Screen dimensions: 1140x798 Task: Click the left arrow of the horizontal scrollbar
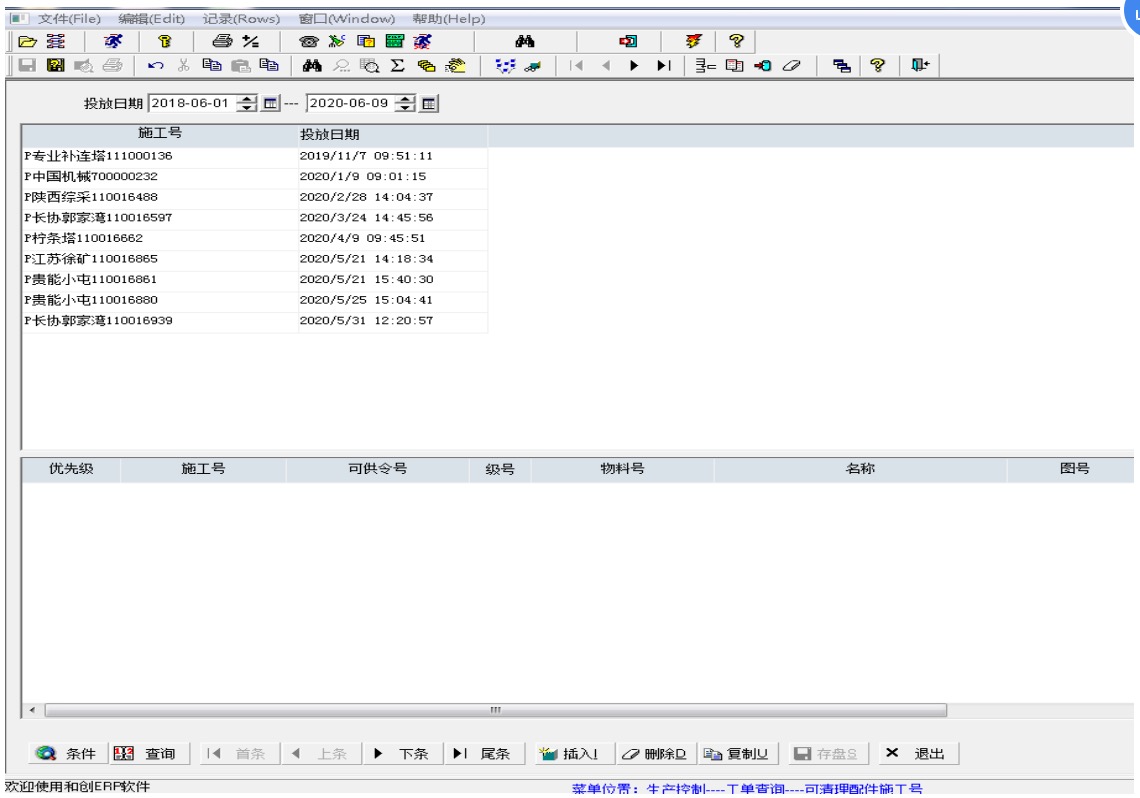pyautogui.click(x=32, y=710)
